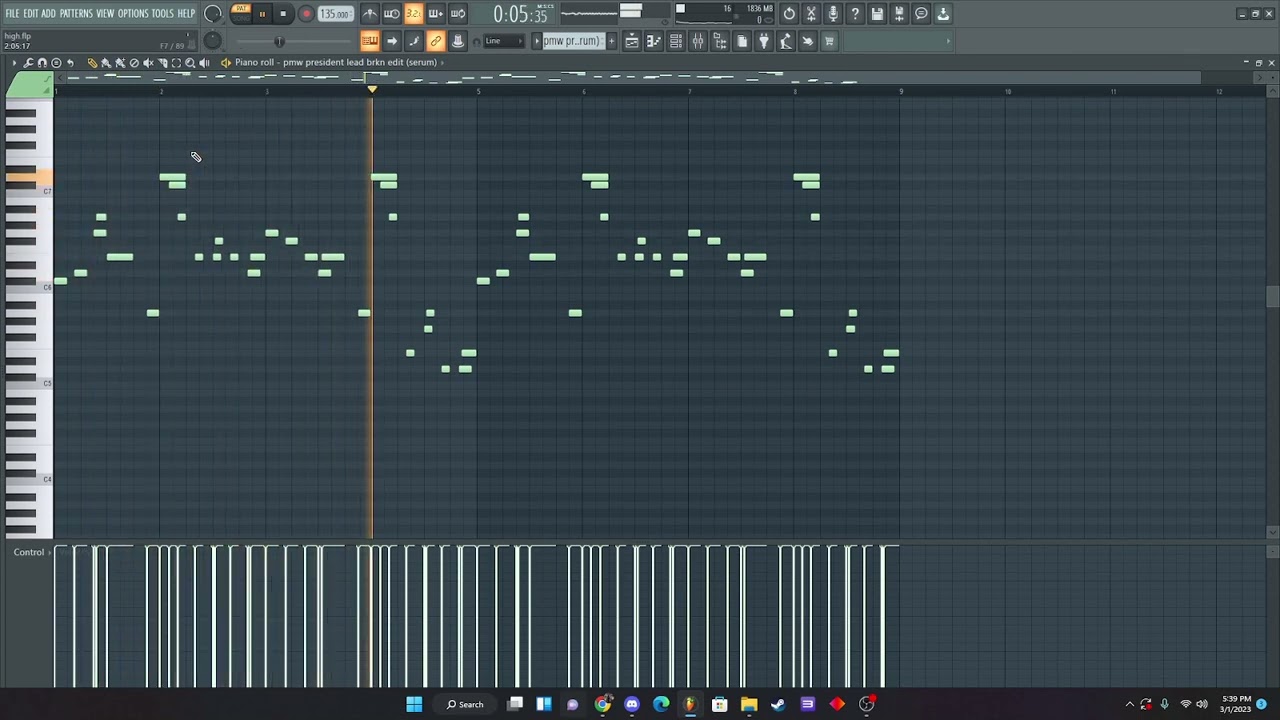Add new pattern with plus button
This screenshot has height=720, width=1280.
(x=612, y=41)
